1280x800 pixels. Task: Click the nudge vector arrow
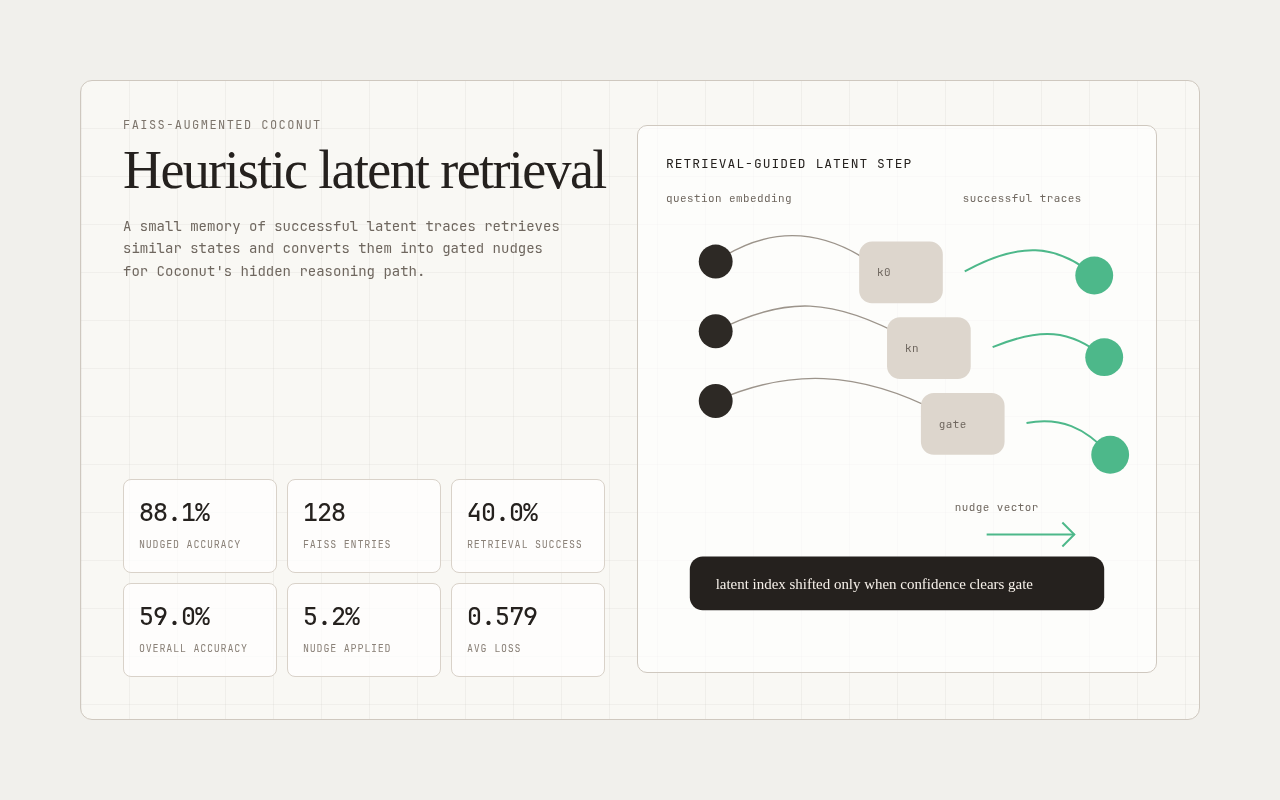click(1031, 535)
